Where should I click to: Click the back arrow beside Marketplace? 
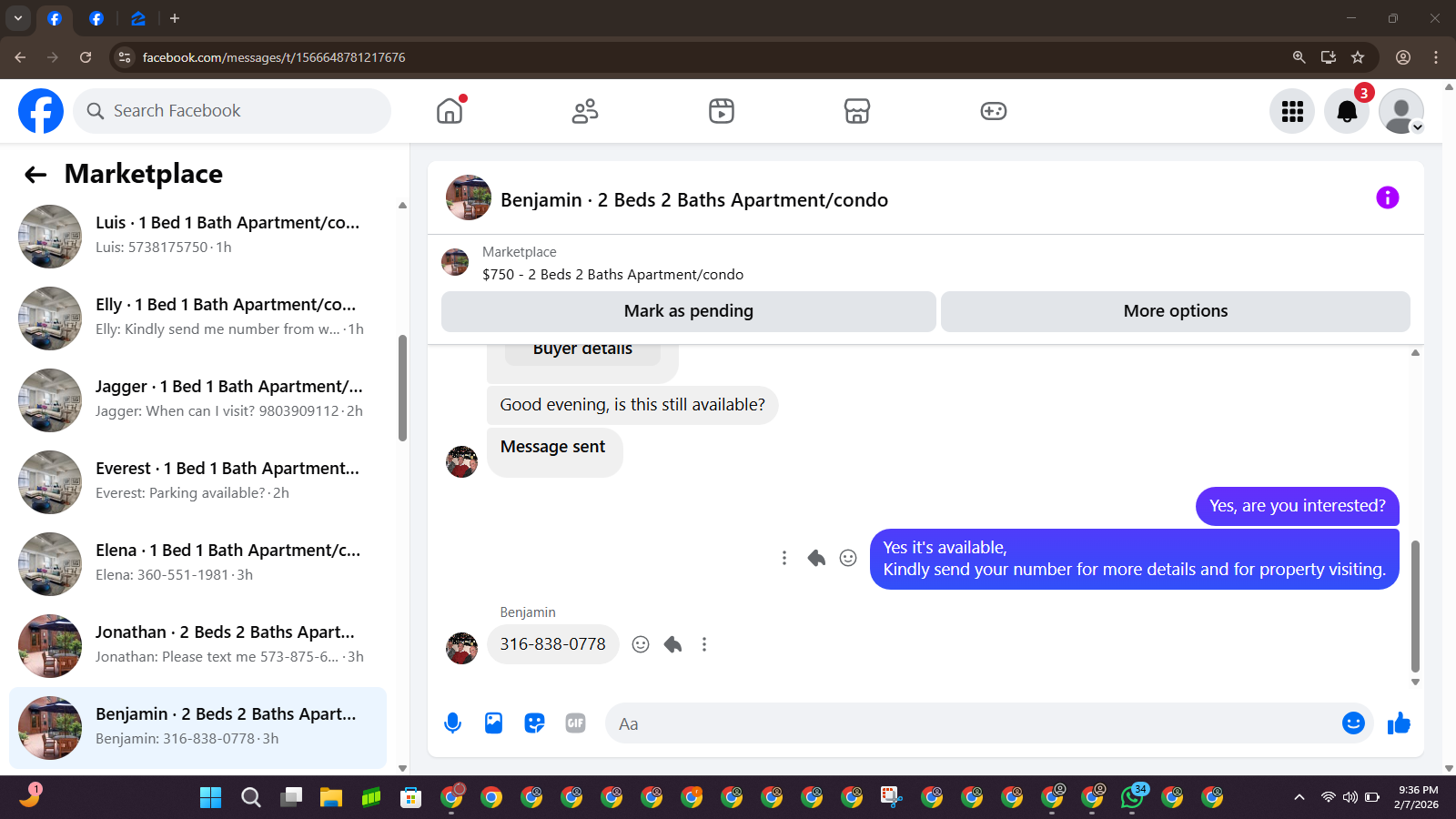point(35,175)
